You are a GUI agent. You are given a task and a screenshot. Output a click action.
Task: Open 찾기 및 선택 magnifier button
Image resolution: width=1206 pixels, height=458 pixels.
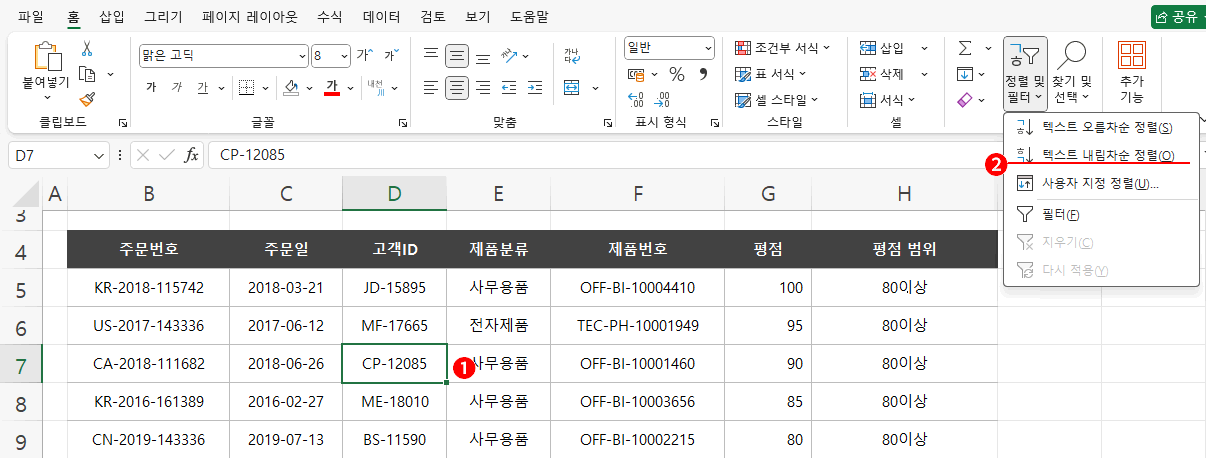[x=1073, y=73]
